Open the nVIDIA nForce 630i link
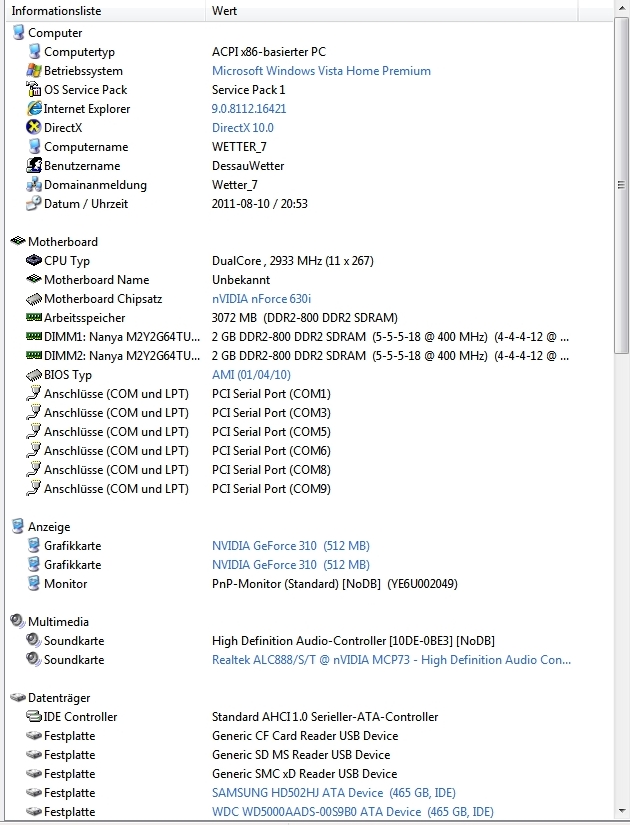This screenshot has width=630, height=825. click(262, 299)
